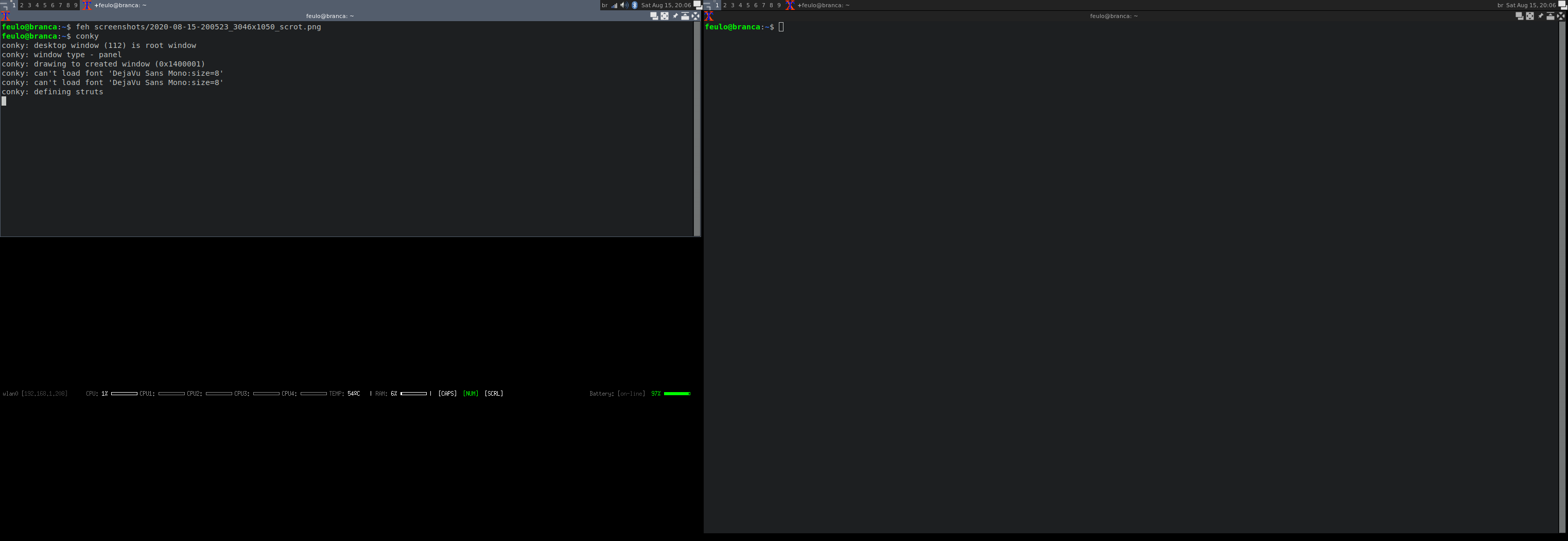Click the 'Sat Aug 15, 20:06' clock
The width and height of the screenshot is (1568, 541).
coord(667,5)
